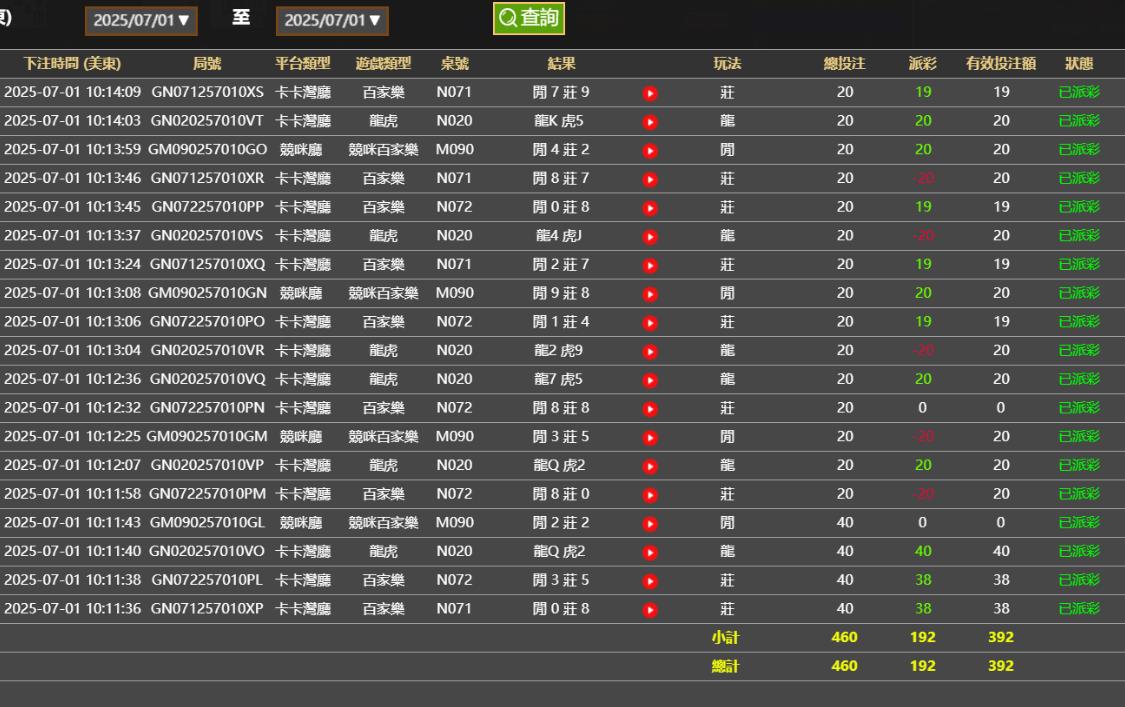
Task: Play replay for round GN020257010VP
Action: click(650, 466)
